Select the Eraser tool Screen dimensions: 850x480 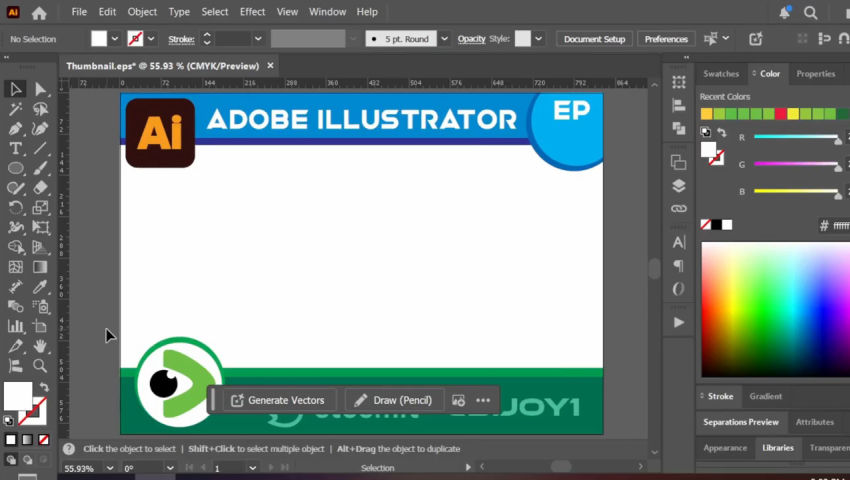[x=40, y=188]
